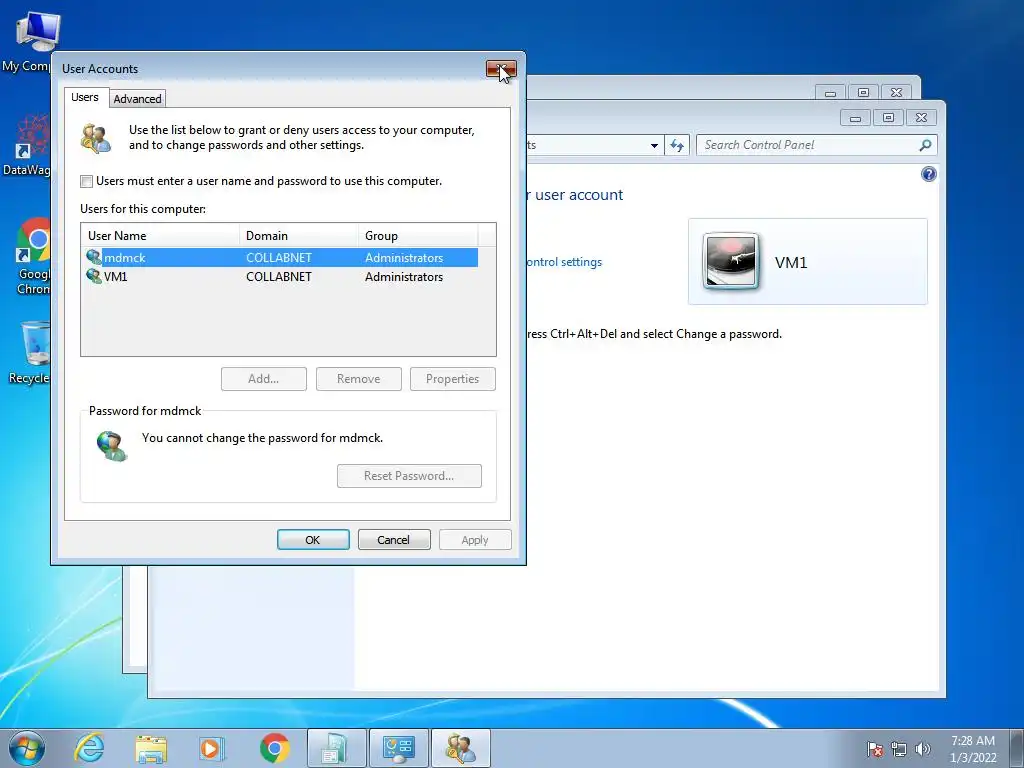Select the My Computer desktop icon
The height and width of the screenshot is (768, 1024).
point(29,42)
